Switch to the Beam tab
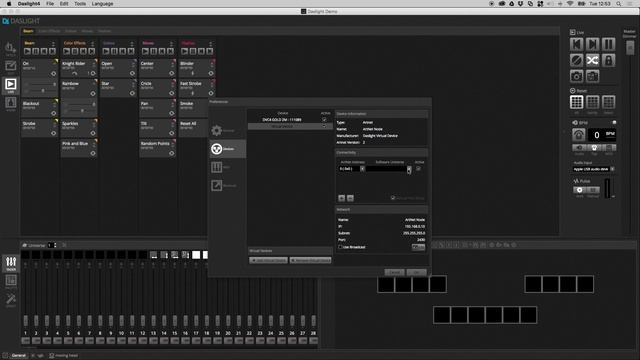 [28, 31]
